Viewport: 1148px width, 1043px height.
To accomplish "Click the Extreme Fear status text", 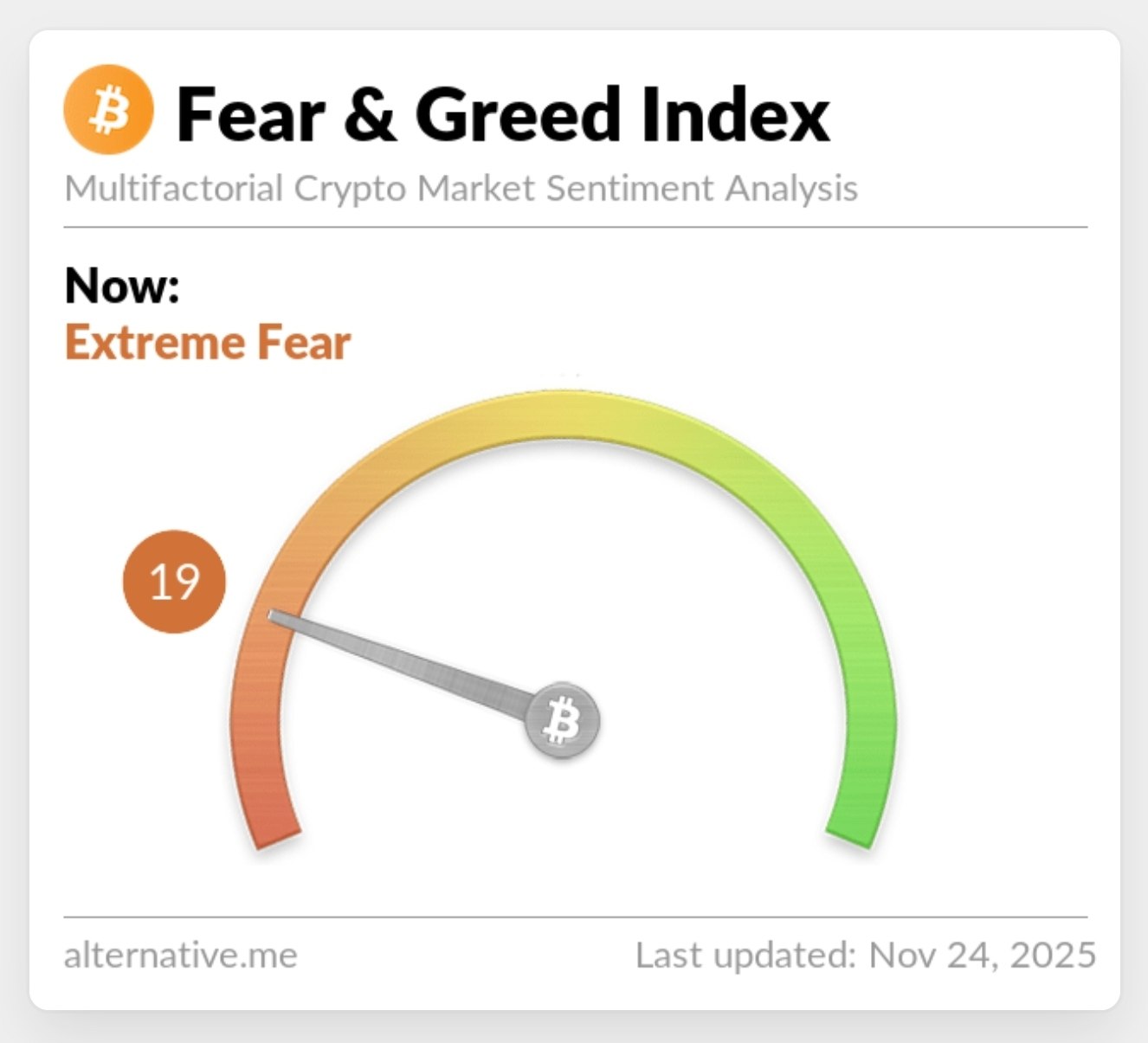I will coord(208,343).
